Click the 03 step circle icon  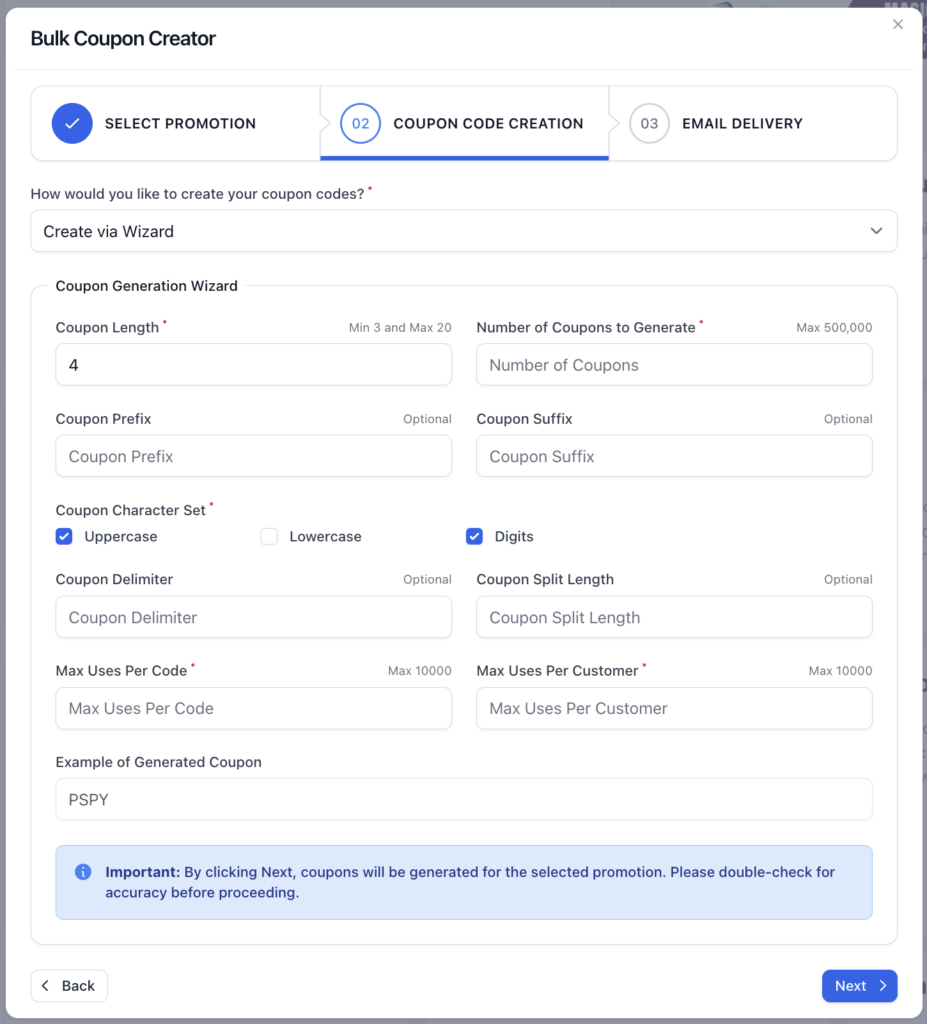click(x=648, y=123)
